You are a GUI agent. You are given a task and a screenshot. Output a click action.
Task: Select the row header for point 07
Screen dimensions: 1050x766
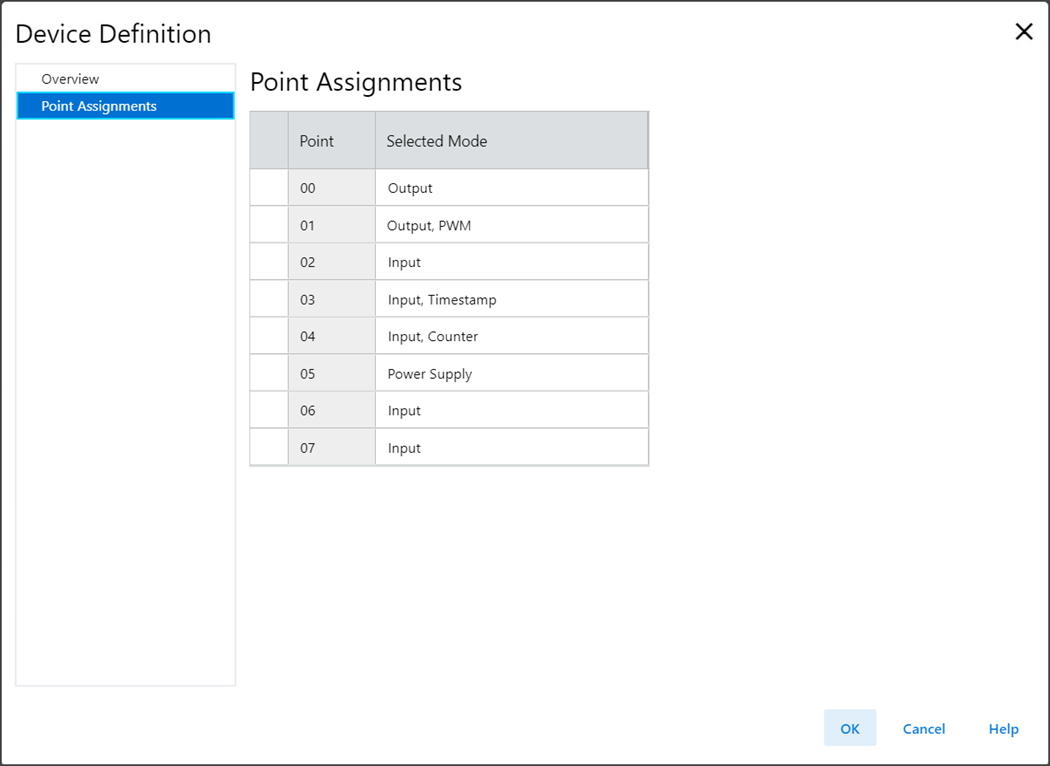tap(268, 448)
